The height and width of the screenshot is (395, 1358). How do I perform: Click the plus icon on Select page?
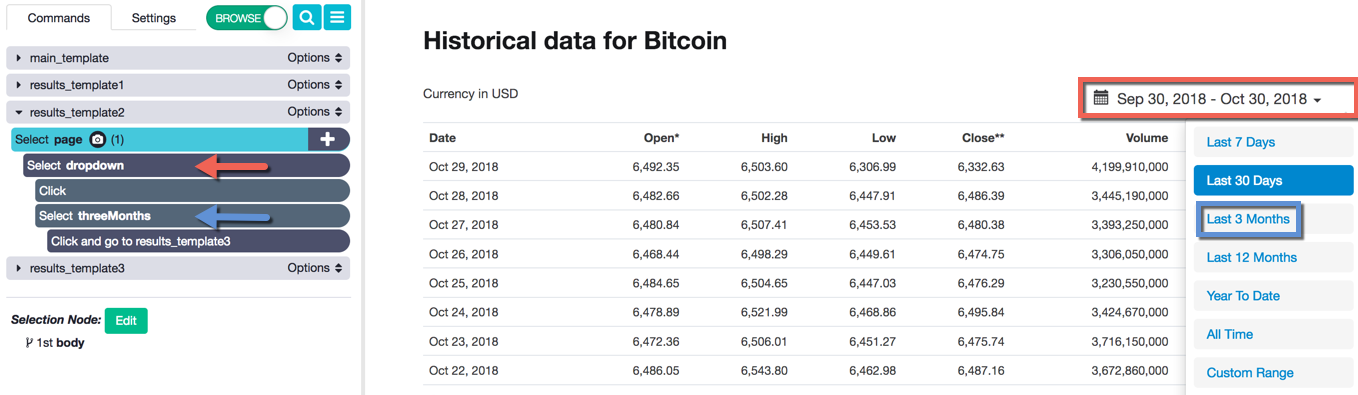coord(327,140)
